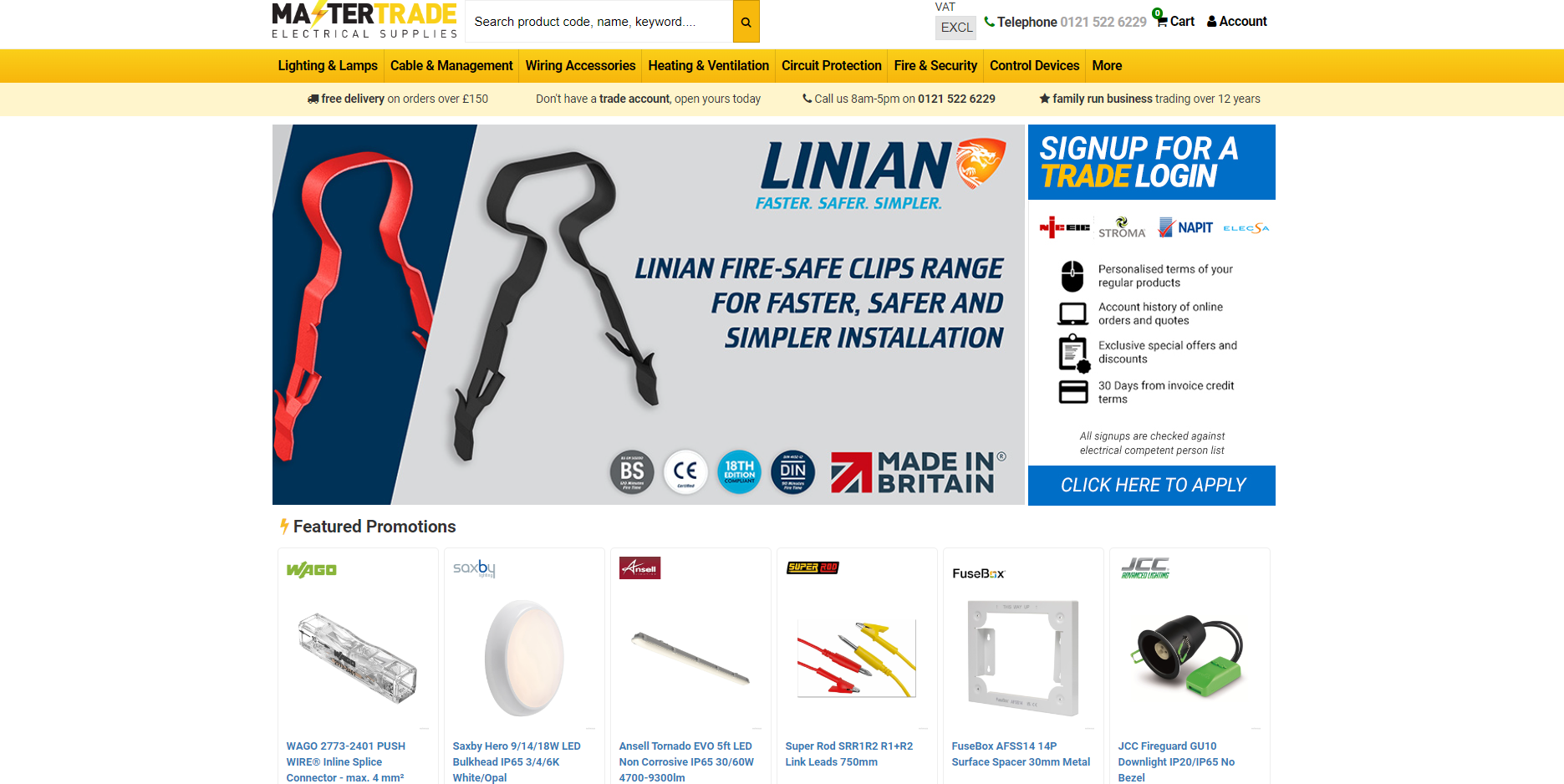Click the MasterTrade Electrical Supplies logo

[364, 21]
